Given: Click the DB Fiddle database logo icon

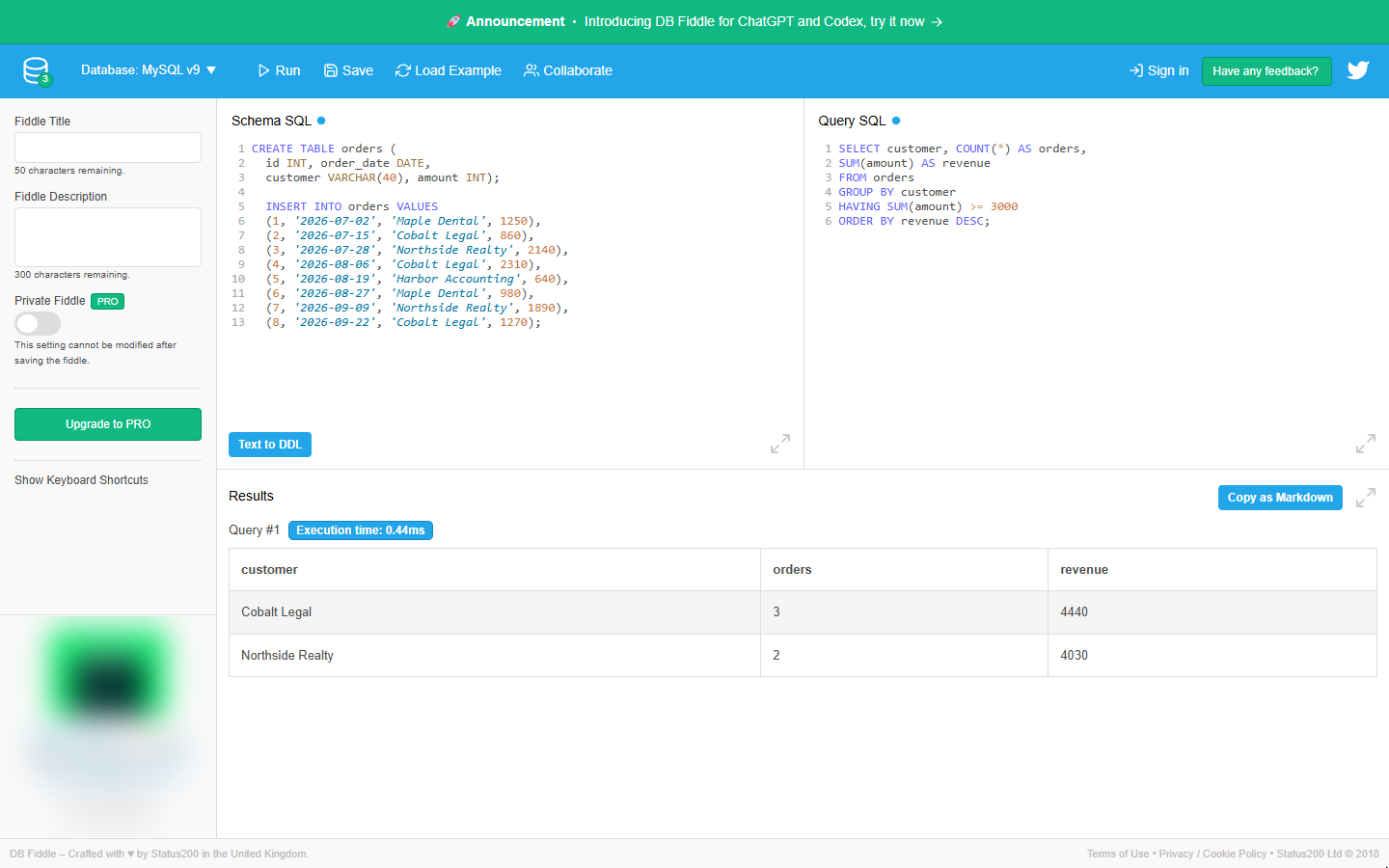Looking at the screenshot, I should pos(36,71).
